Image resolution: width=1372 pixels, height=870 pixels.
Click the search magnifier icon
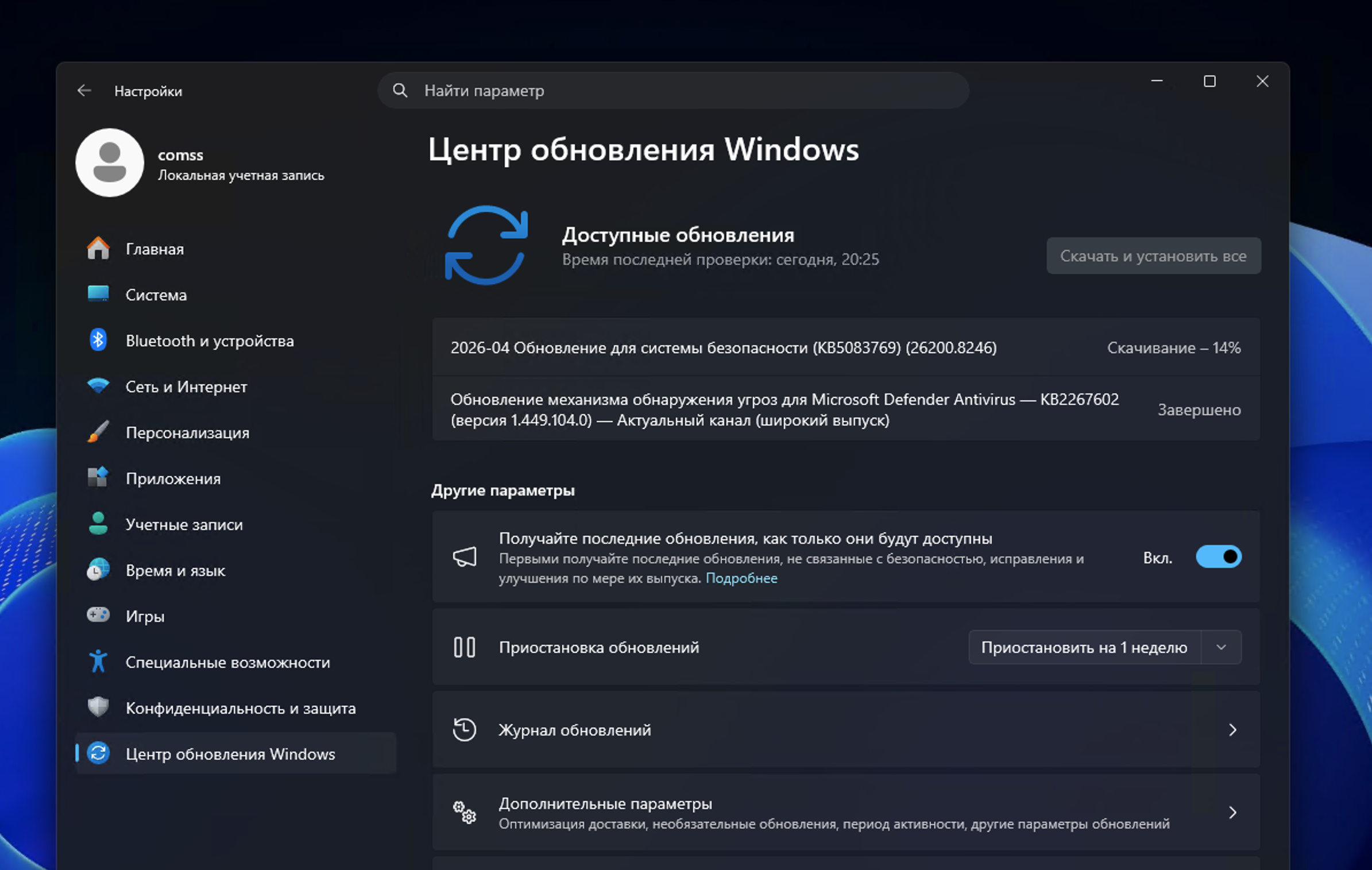pos(400,90)
